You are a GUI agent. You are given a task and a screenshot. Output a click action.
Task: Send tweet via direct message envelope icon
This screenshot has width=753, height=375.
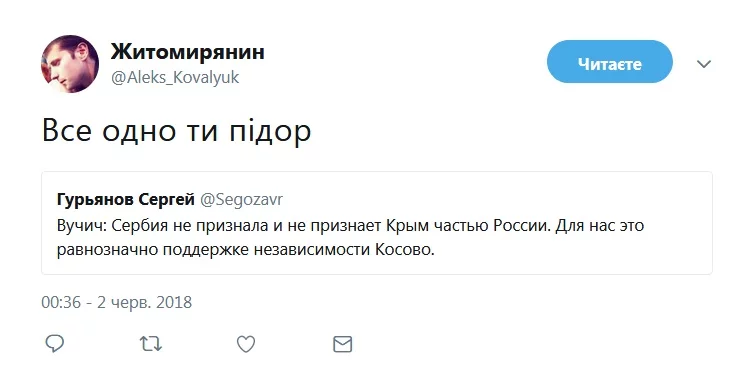[x=342, y=344]
